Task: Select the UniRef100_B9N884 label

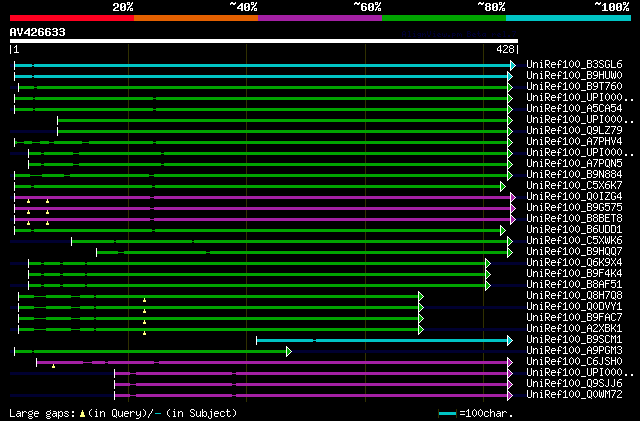Action: (x=574, y=175)
